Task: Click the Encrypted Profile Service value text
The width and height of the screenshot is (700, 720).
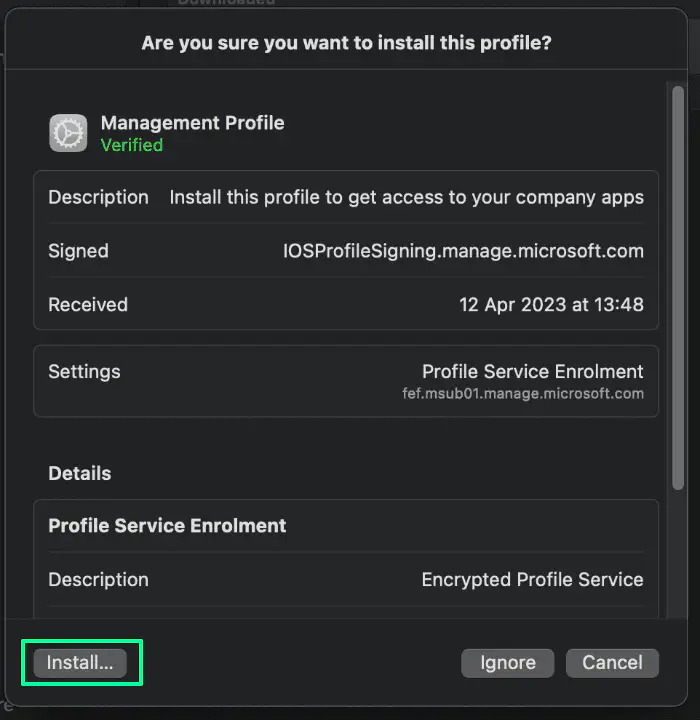Action: (532, 579)
